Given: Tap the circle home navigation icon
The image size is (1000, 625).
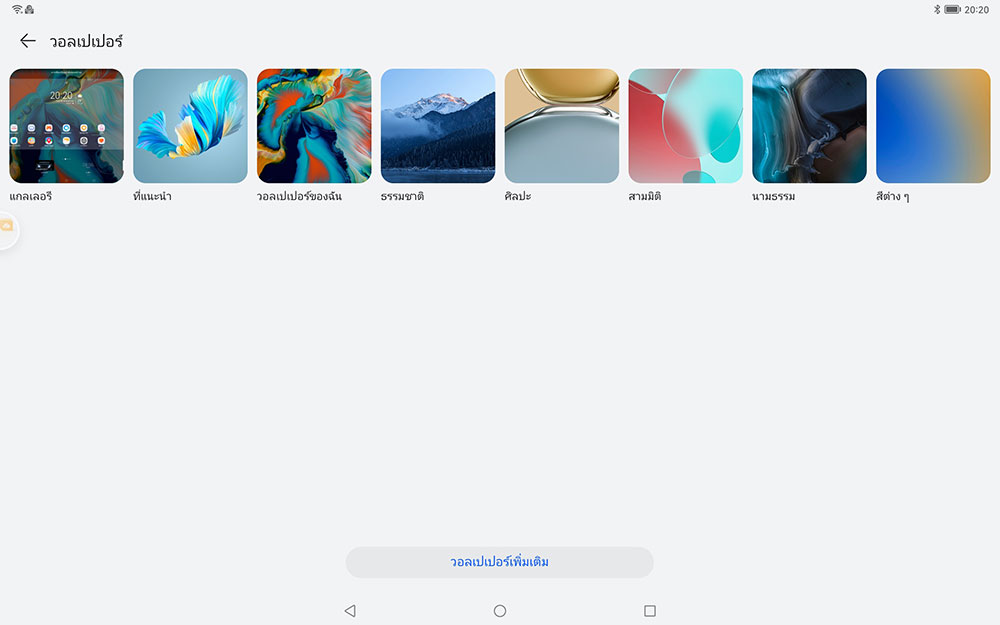Looking at the screenshot, I should pyautogui.click(x=500, y=611).
